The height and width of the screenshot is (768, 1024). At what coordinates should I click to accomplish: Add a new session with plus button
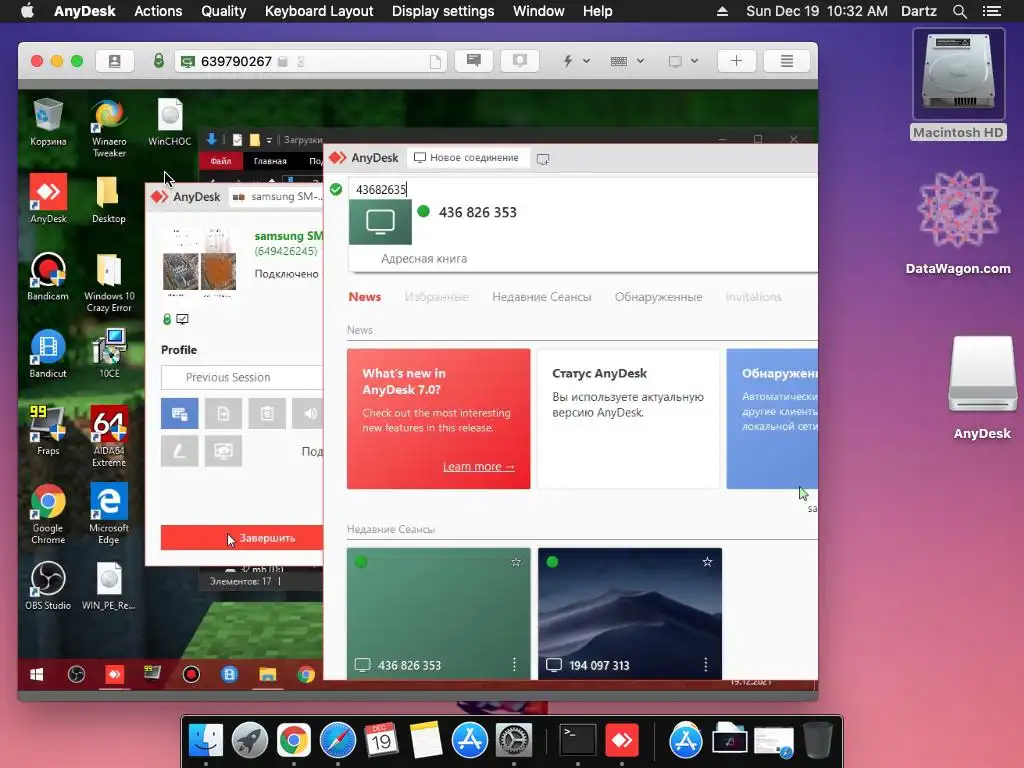[736, 61]
